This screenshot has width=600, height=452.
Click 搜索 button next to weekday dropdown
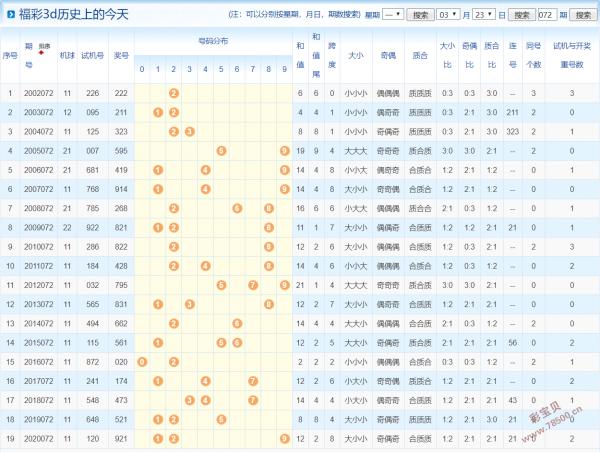pos(420,15)
